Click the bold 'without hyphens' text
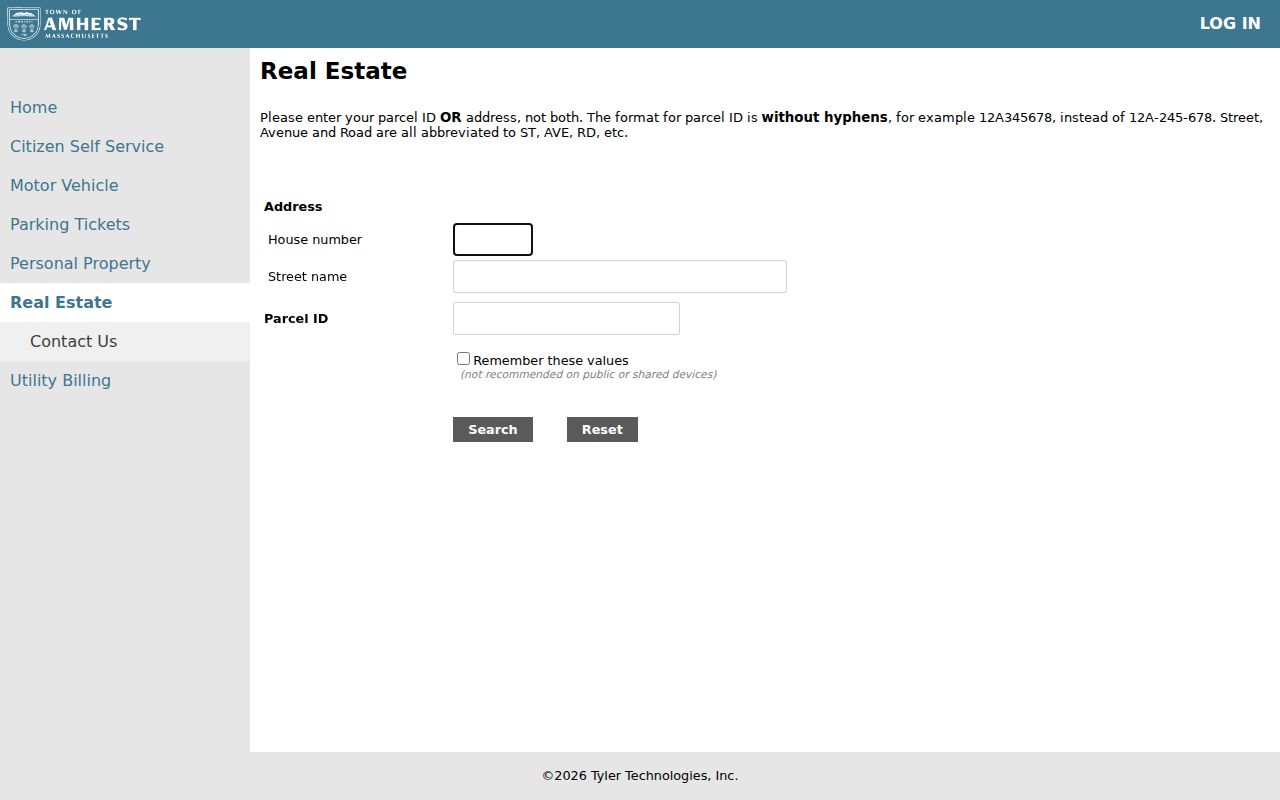The width and height of the screenshot is (1280, 800). [824, 117]
